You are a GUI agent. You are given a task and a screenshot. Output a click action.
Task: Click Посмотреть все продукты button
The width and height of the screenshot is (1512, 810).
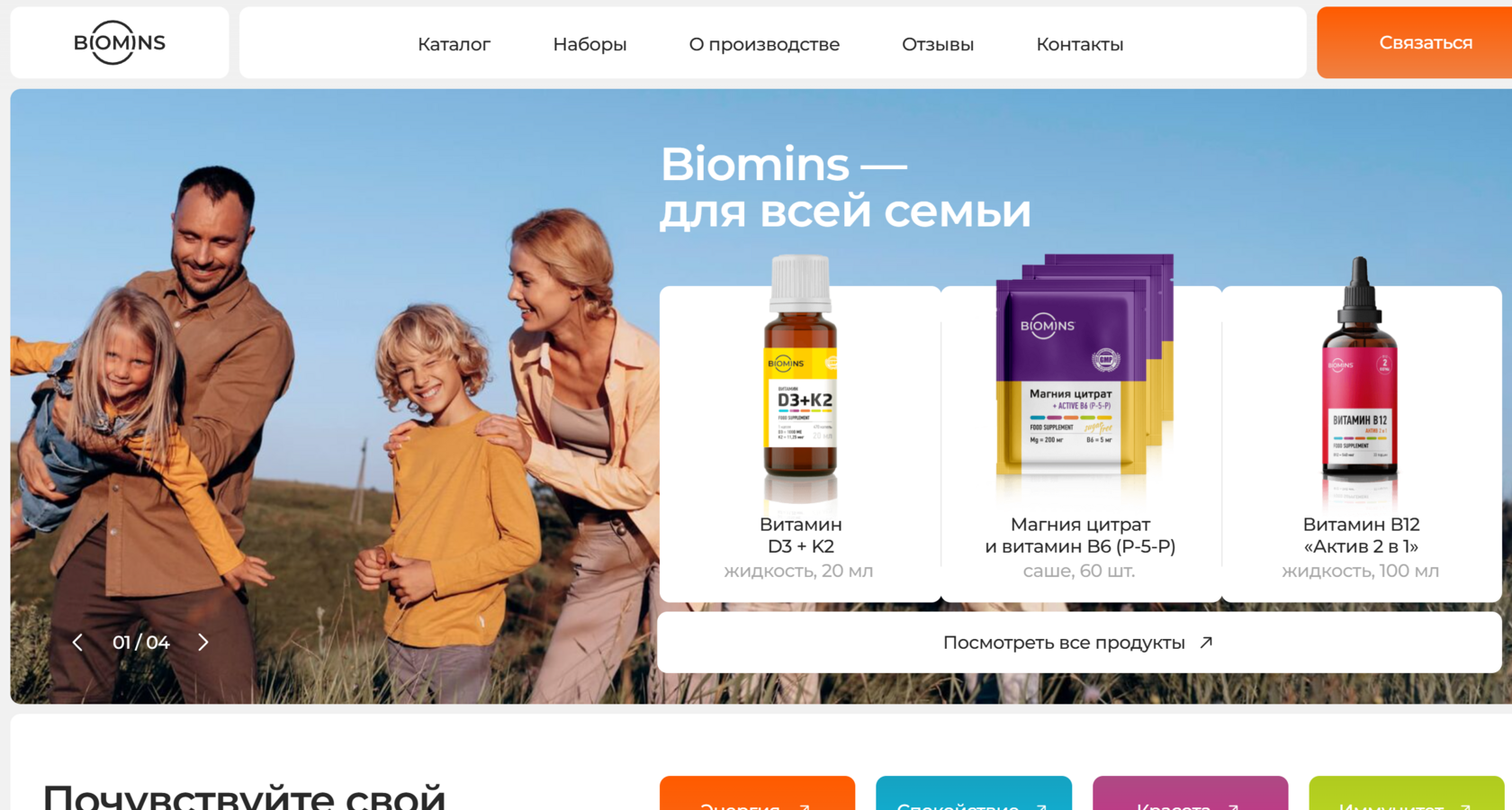pos(1079,643)
